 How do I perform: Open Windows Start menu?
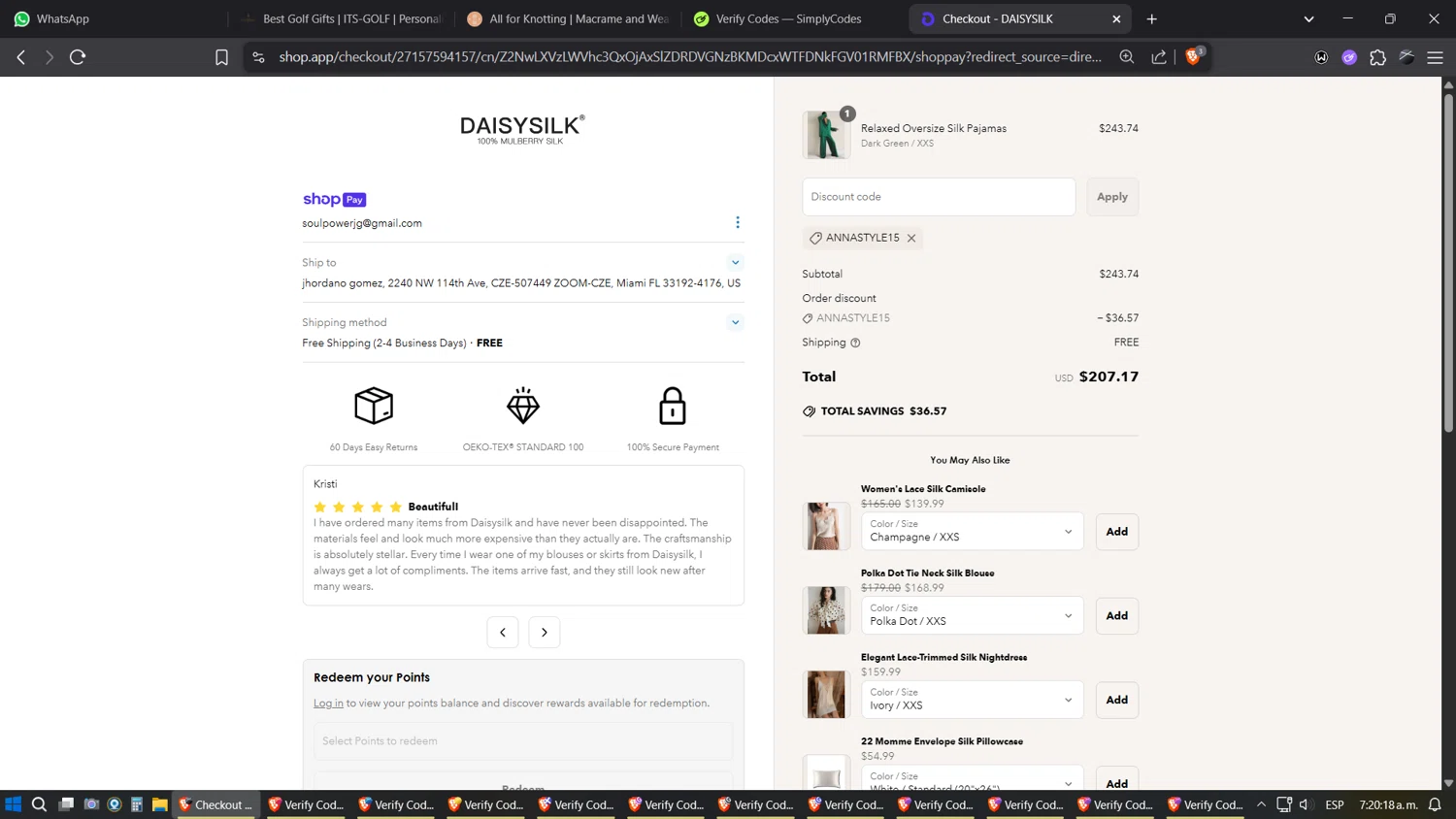click(x=13, y=804)
